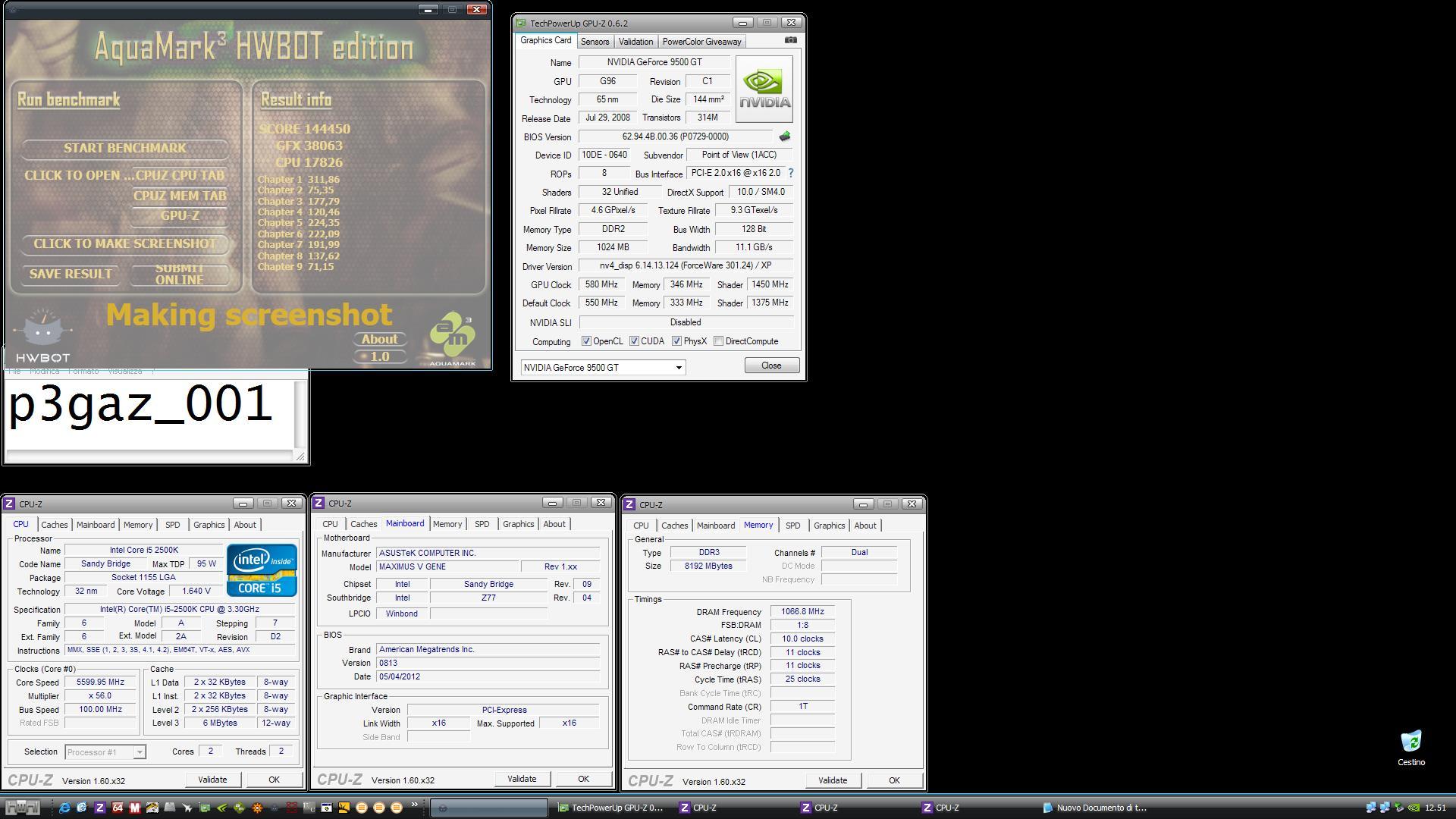1456x819 pixels.
Task: Launch the red M quick launch icon
Action: click(135, 808)
